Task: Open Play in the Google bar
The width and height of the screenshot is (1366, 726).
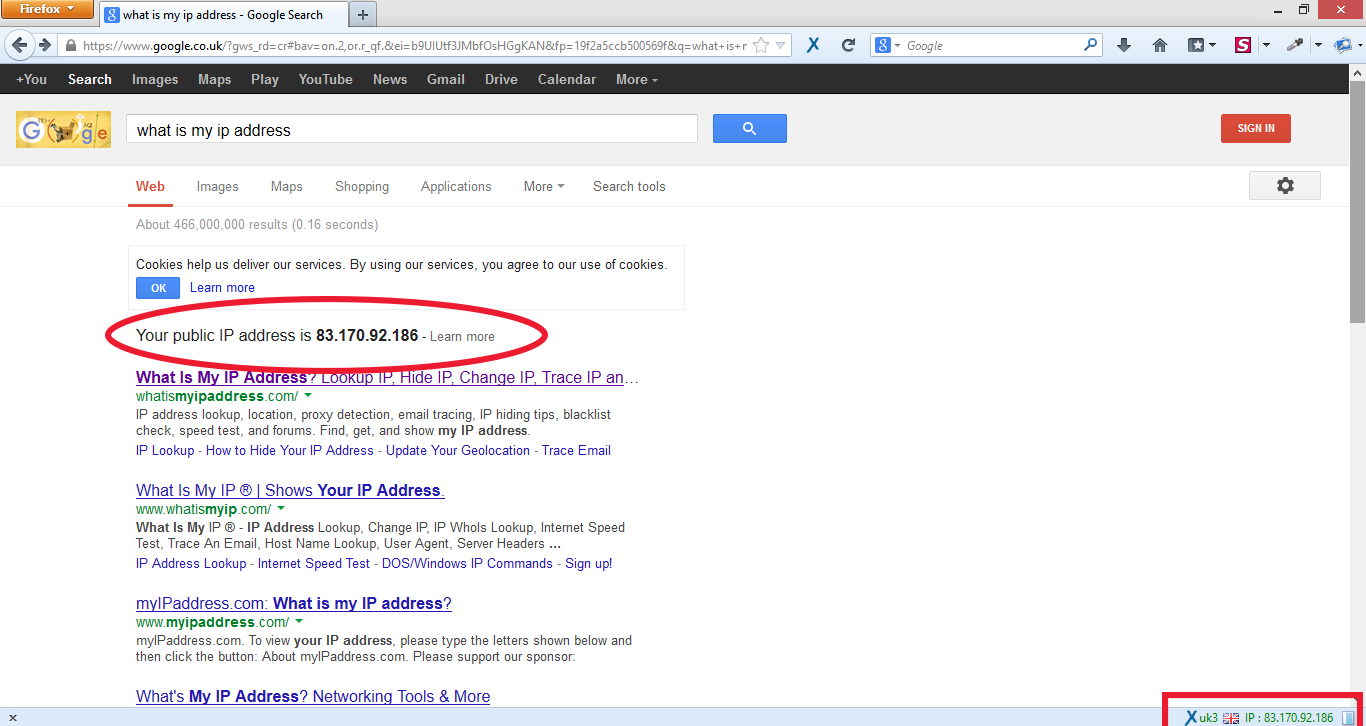Action: (265, 79)
